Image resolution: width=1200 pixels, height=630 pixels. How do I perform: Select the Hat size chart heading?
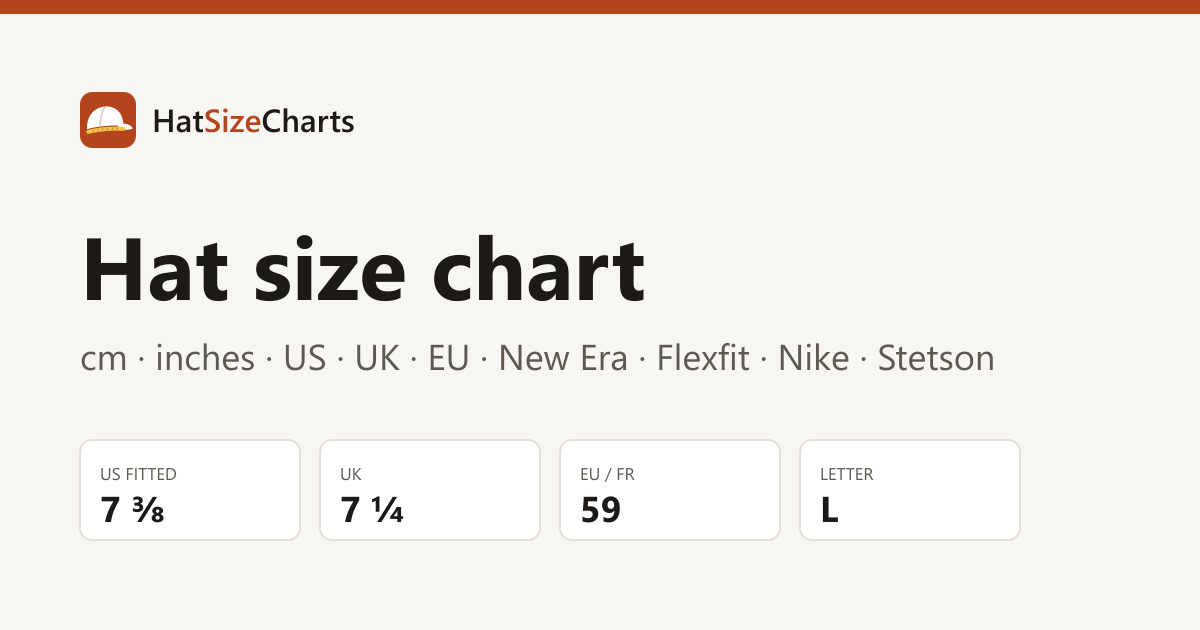[x=363, y=270]
